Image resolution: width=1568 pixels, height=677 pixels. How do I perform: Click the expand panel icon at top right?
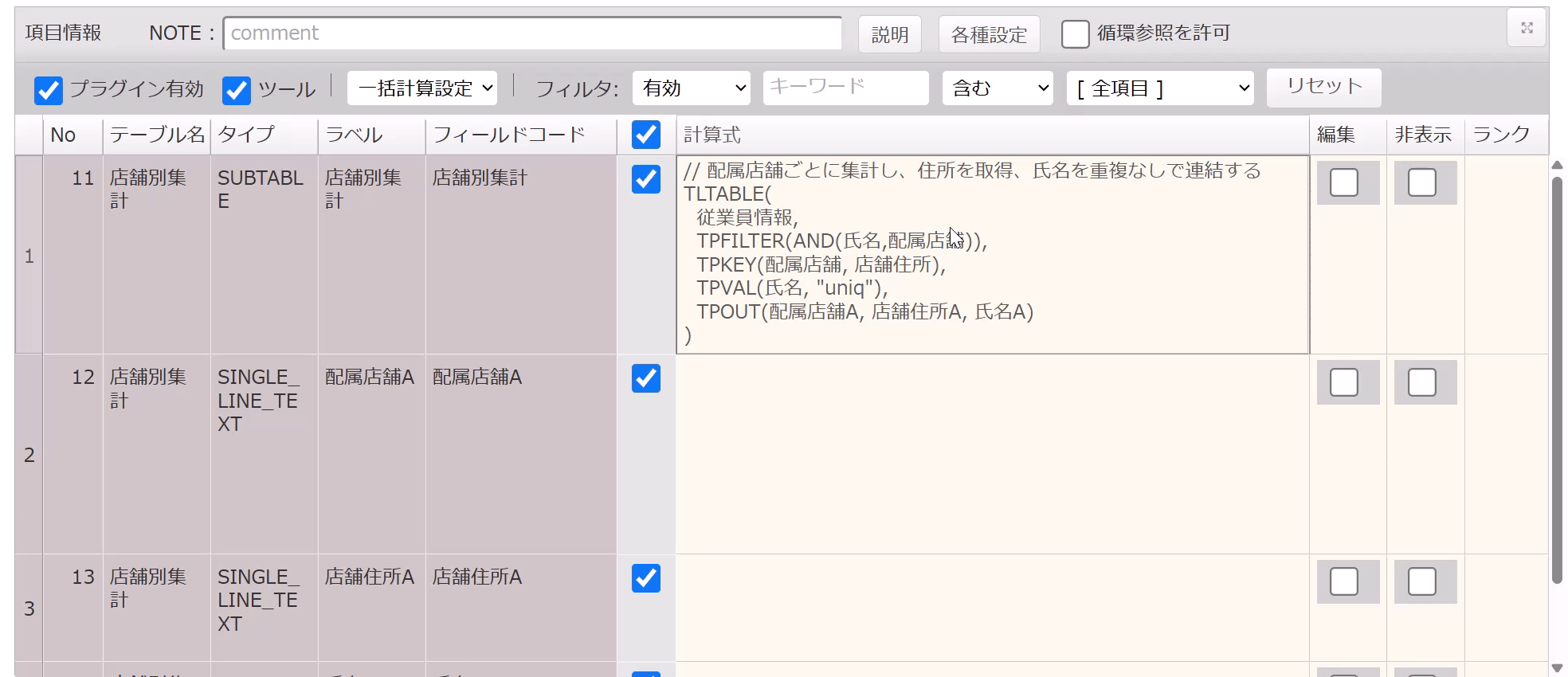tap(1527, 28)
